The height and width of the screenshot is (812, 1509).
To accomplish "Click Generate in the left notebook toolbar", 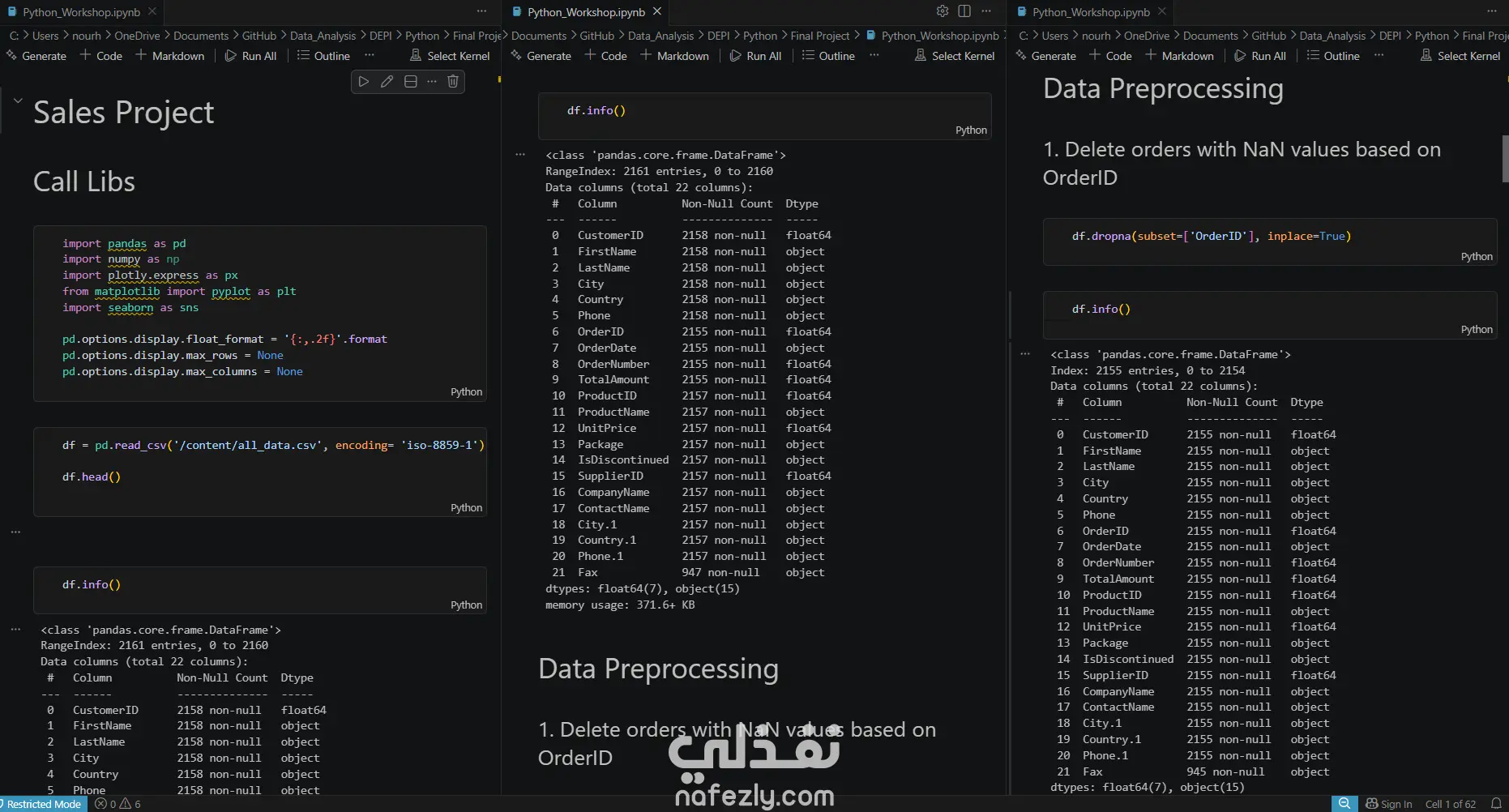I will point(36,56).
